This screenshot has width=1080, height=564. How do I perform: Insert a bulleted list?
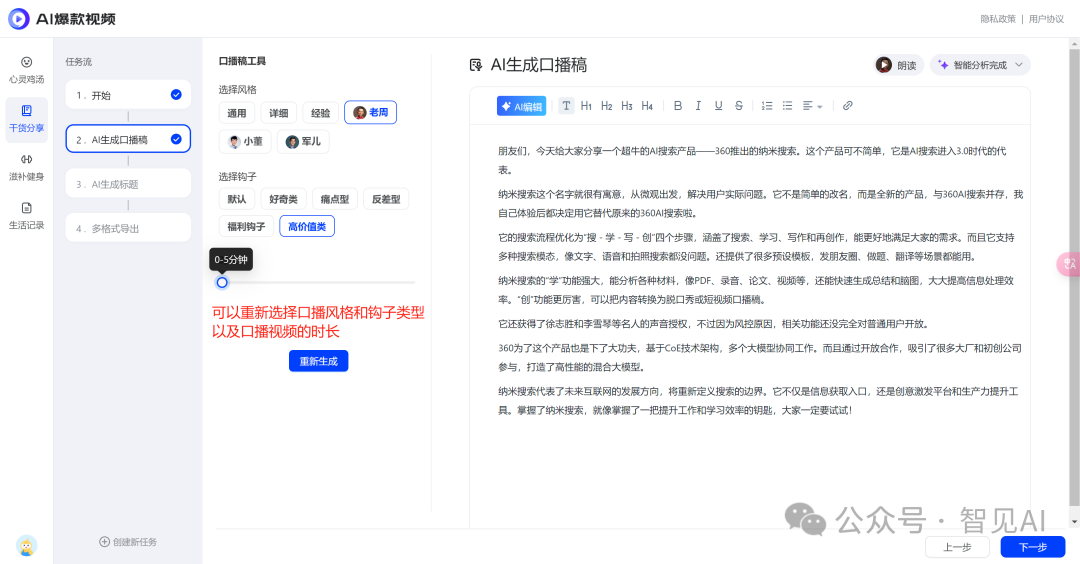coord(787,106)
